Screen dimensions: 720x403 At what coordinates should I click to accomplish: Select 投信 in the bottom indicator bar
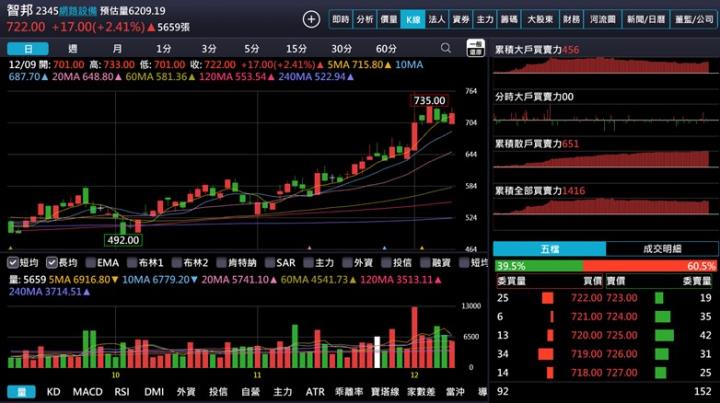tap(218, 392)
